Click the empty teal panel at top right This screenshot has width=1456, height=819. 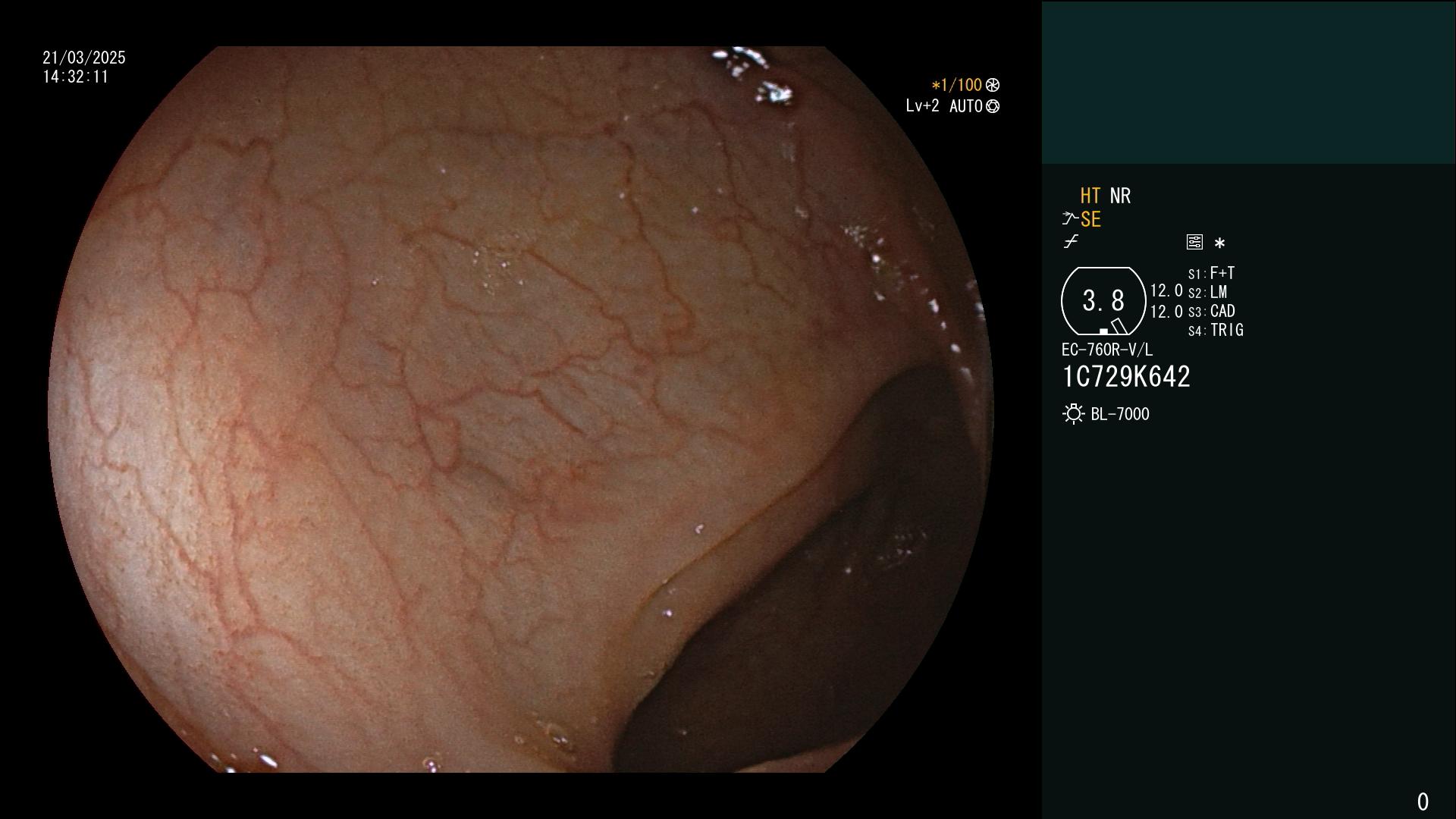coord(1248,82)
